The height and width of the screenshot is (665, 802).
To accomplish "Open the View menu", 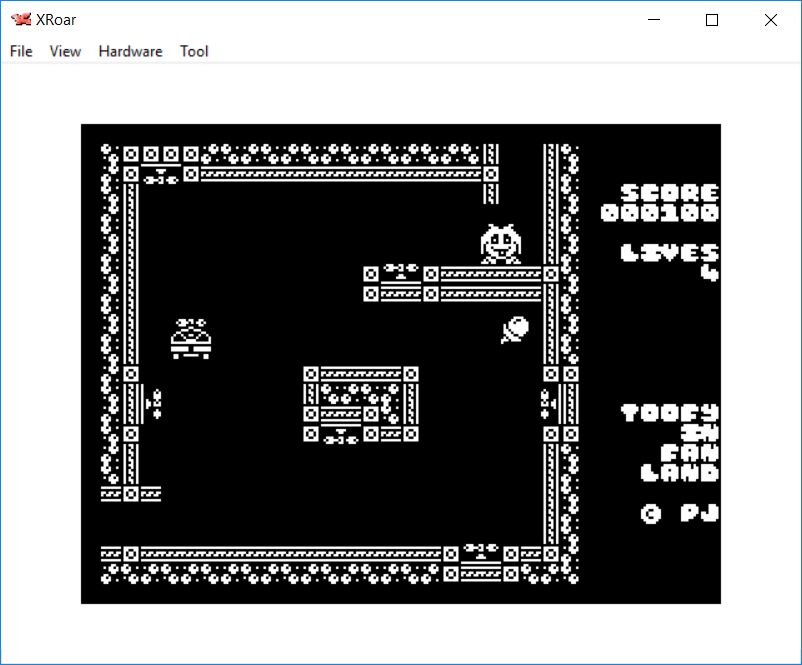I will (65, 51).
